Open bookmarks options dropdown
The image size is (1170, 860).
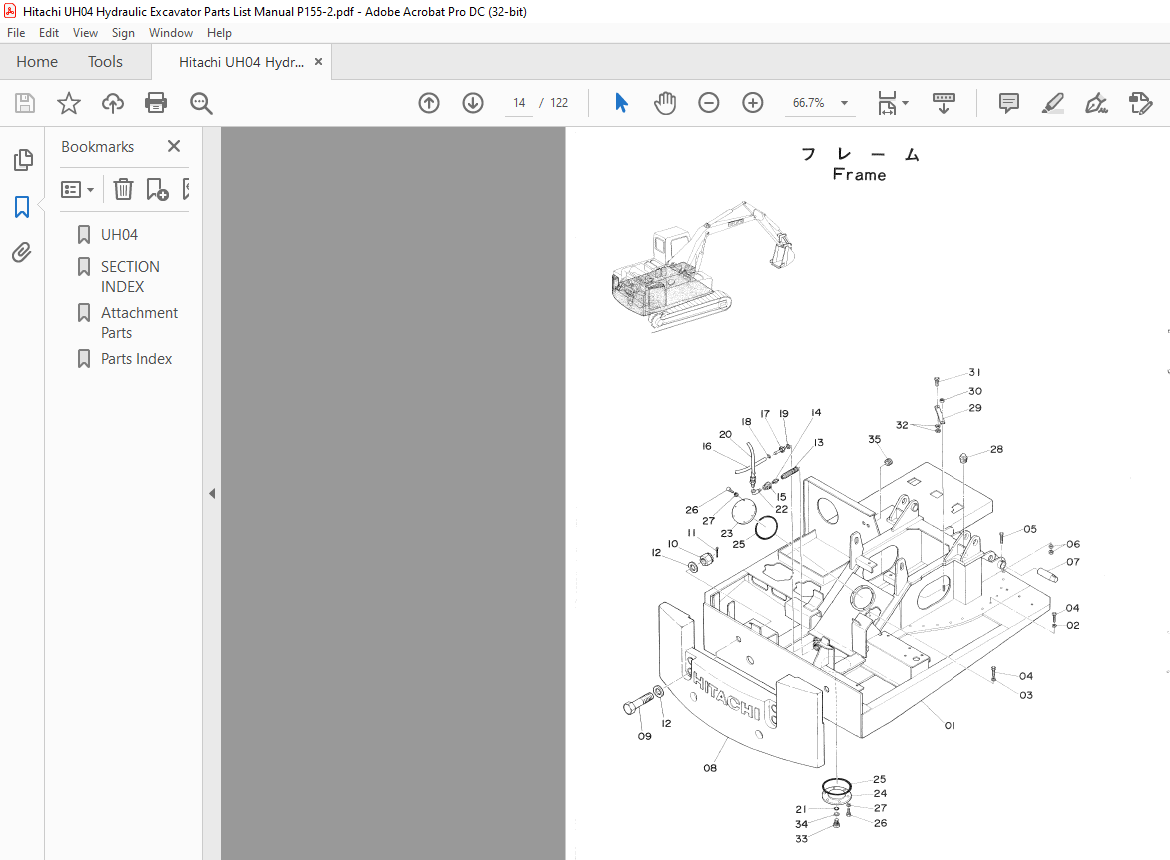78,189
